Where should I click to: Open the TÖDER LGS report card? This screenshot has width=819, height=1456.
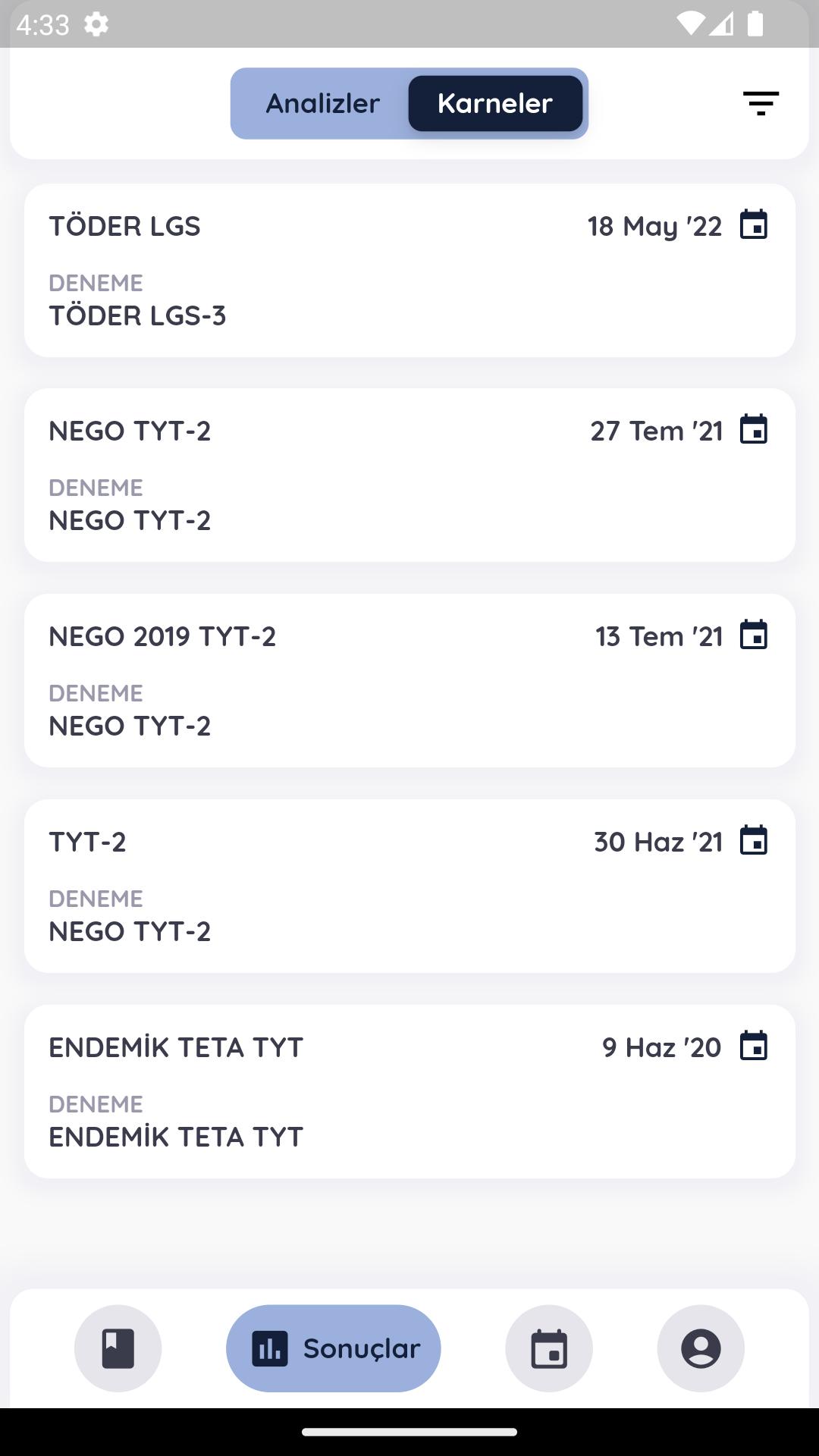tap(409, 270)
